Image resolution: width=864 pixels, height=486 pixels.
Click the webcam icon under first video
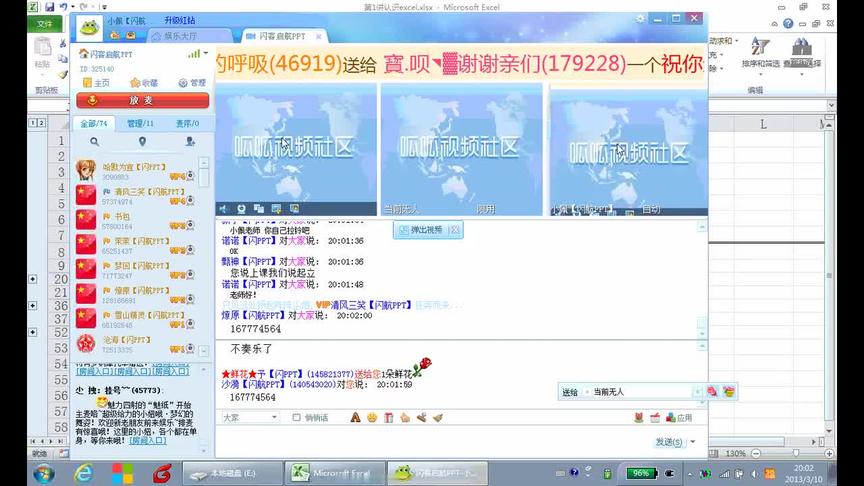pos(241,209)
